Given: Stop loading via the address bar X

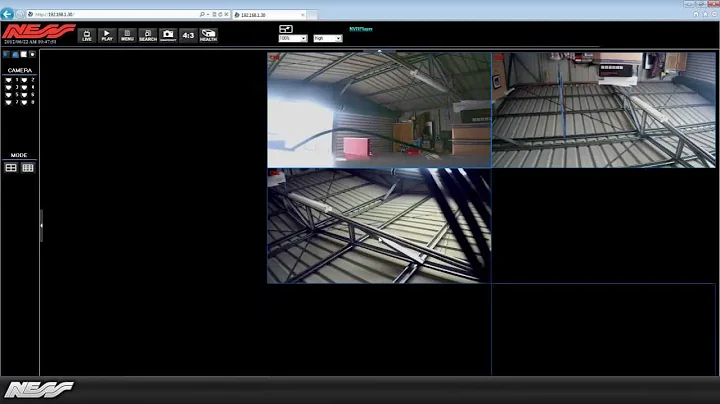Looking at the screenshot, I should click(226, 14).
